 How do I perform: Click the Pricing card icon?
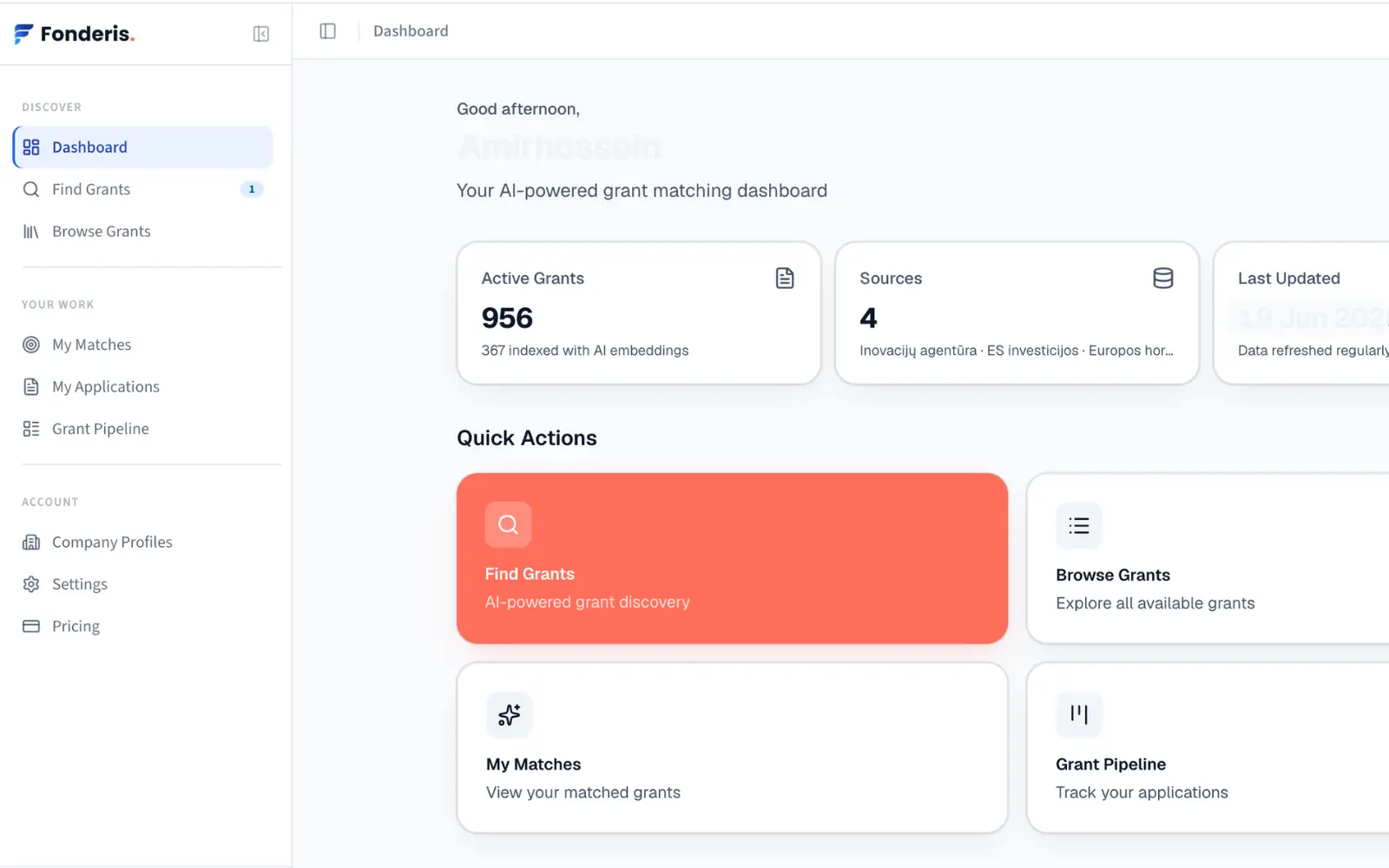(x=31, y=627)
